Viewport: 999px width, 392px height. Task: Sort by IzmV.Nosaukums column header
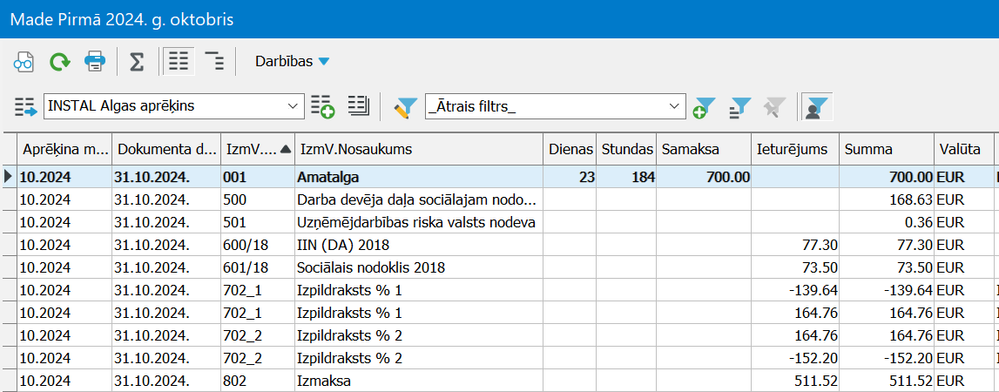point(419,149)
